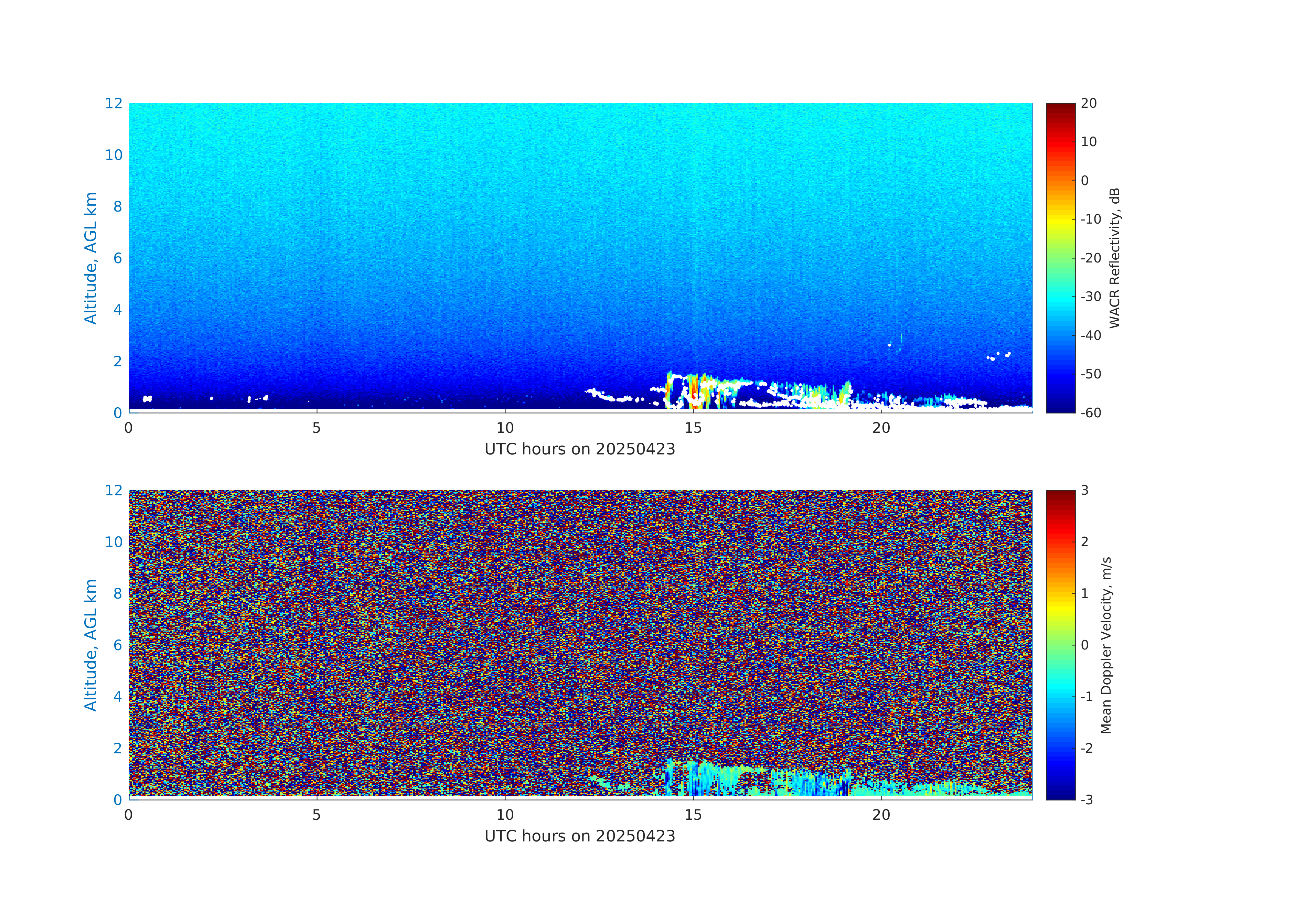
Task: Click the 20 label on reflectivity colorbar
Action: click(x=1088, y=103)
